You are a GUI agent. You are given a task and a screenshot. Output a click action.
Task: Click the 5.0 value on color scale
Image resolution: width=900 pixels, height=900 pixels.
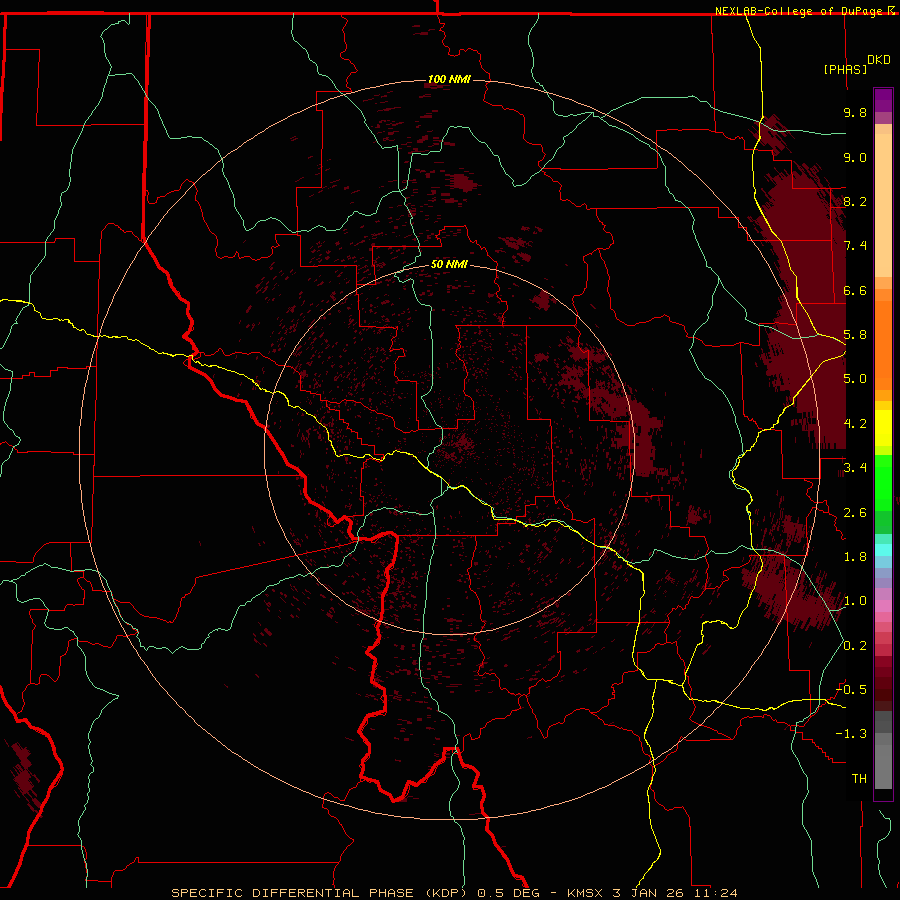point(855,379)
